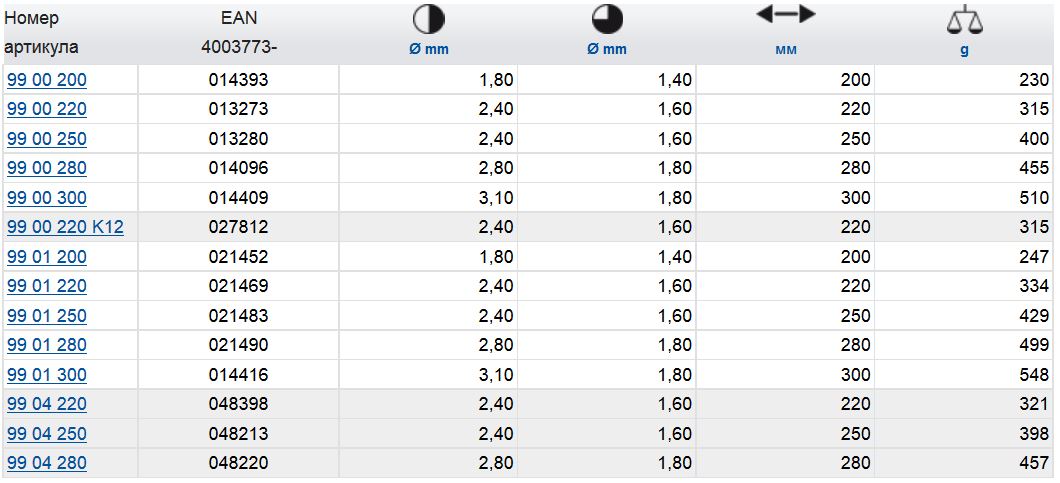Select article 99 00 300 link
The height and width of the screenshot is (483, 1060).
pyautogui.click(x=47, y=198)
